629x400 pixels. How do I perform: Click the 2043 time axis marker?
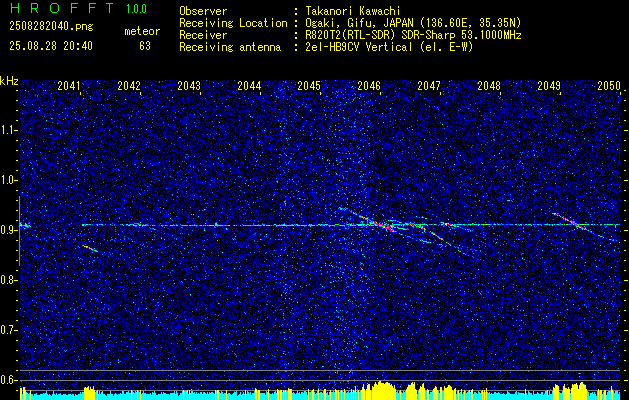(189, 85)
